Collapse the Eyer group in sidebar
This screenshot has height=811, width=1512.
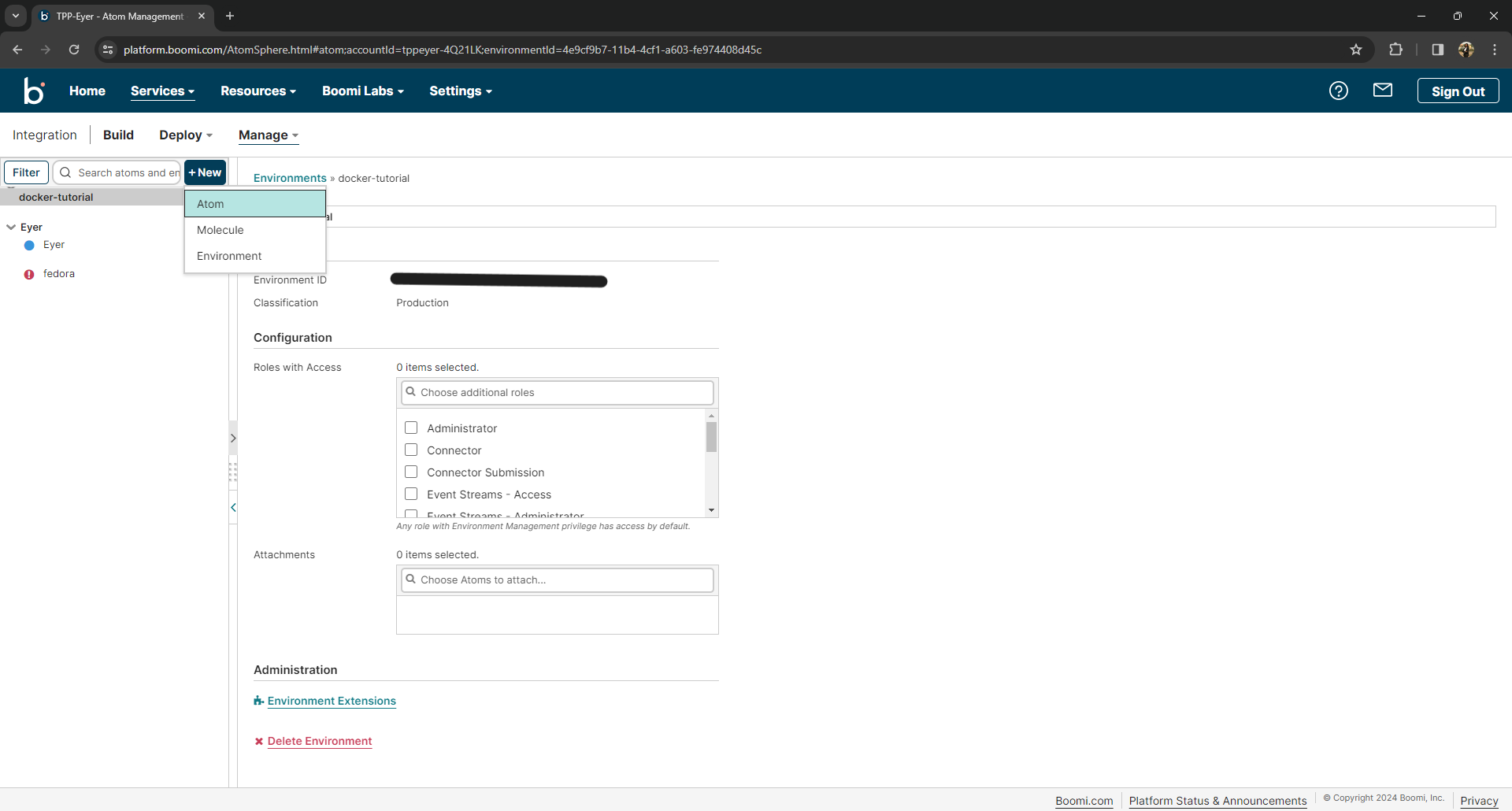point(9,227)
